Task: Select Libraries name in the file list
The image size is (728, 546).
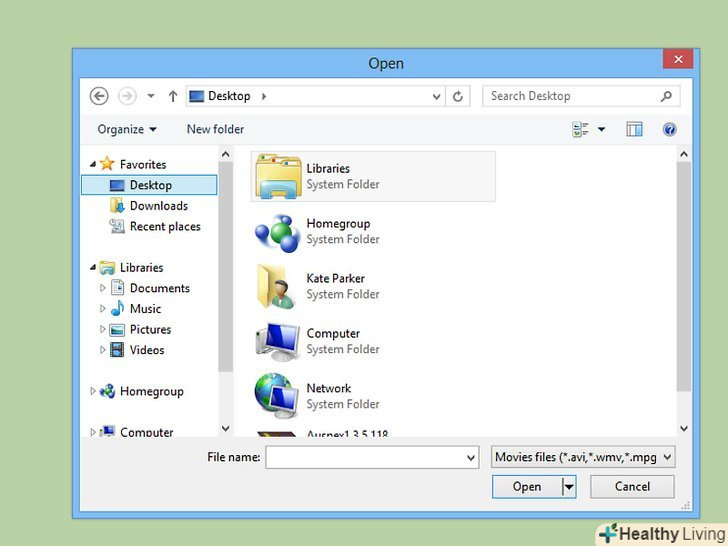Action: click(x=328, y=169)
